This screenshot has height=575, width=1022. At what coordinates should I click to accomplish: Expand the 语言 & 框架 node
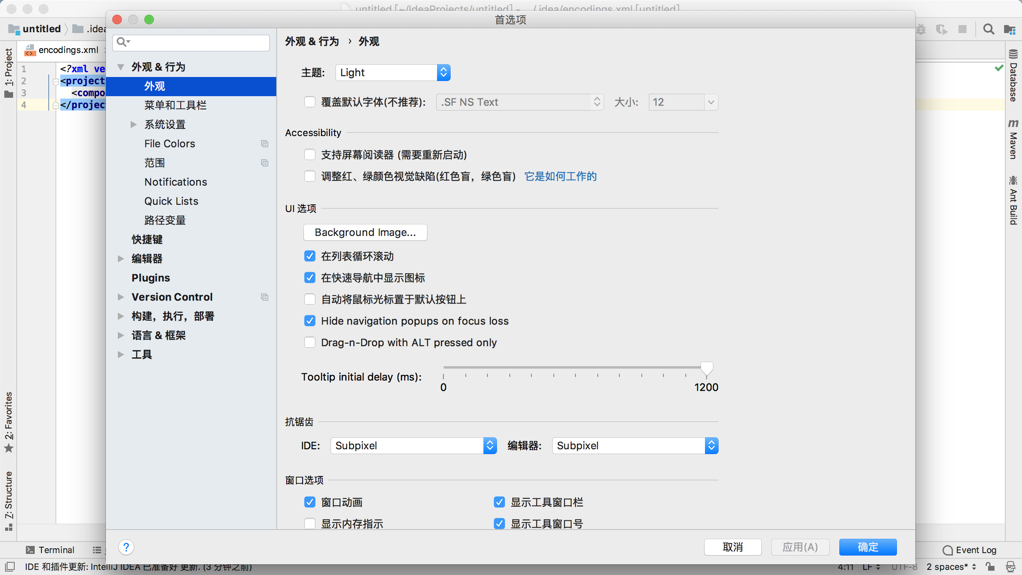121,336
